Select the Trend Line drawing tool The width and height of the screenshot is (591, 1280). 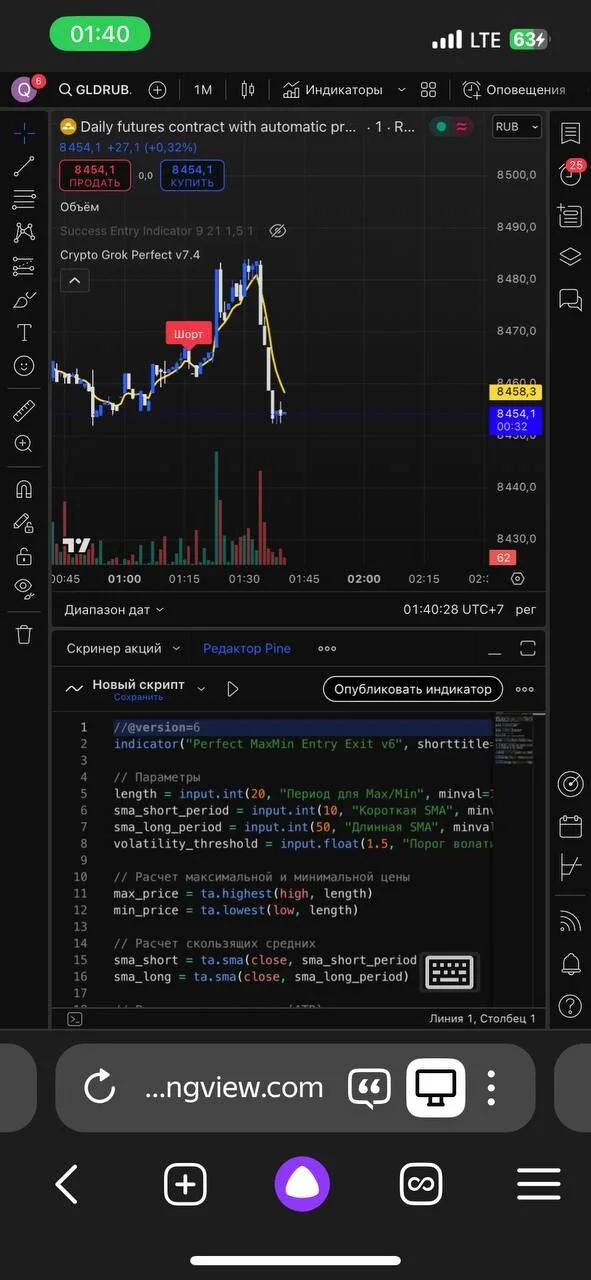click(x=24, y=166)
